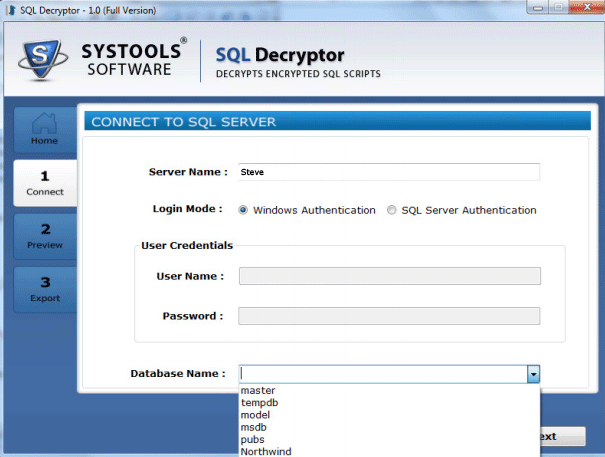
Task: Click the Password input field
Action: click(x=389, y=316)
